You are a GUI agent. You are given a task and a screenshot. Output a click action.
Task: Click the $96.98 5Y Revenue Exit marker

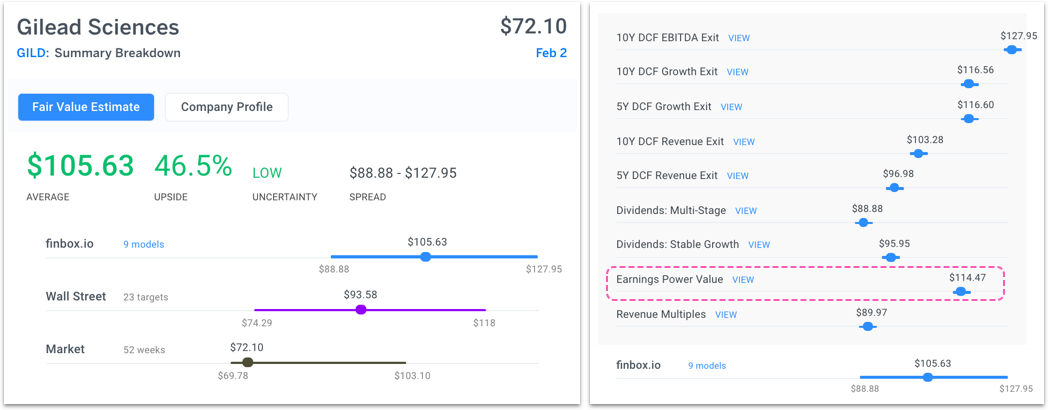point(894,188)
